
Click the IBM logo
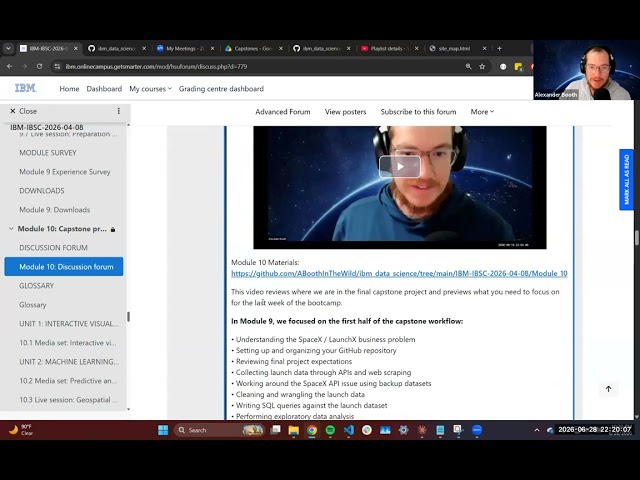[25, 88]
